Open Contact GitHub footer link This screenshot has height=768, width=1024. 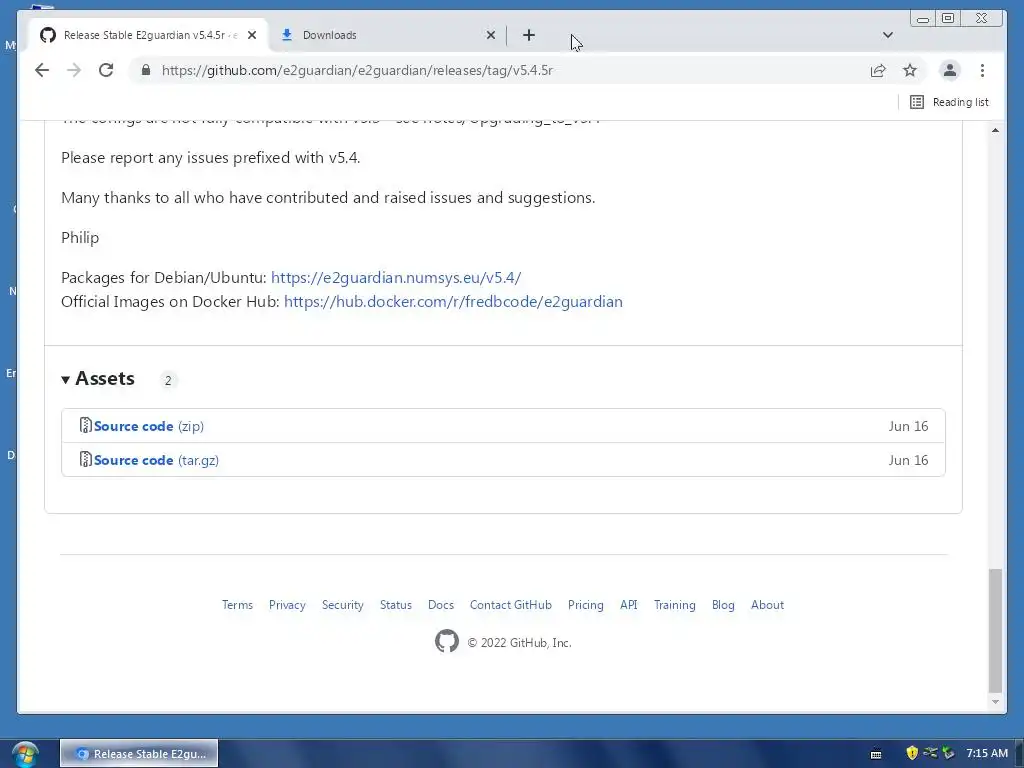pos(511,605)
